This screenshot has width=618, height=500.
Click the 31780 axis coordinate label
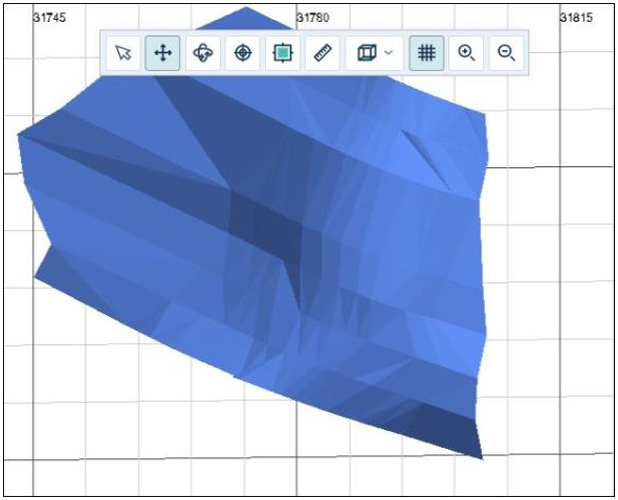point(314,17)
